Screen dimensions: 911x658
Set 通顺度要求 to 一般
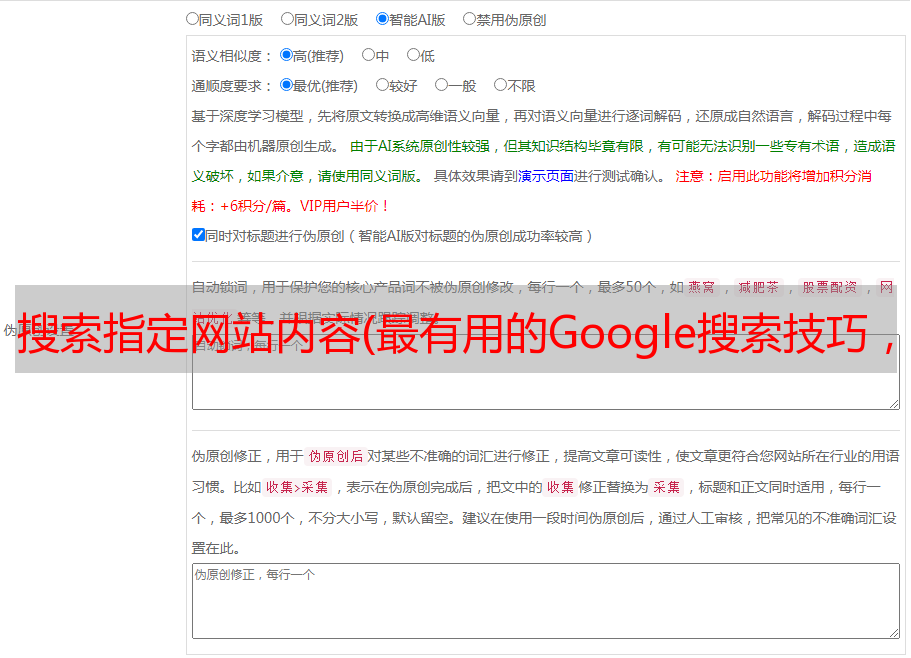point(441,85)
